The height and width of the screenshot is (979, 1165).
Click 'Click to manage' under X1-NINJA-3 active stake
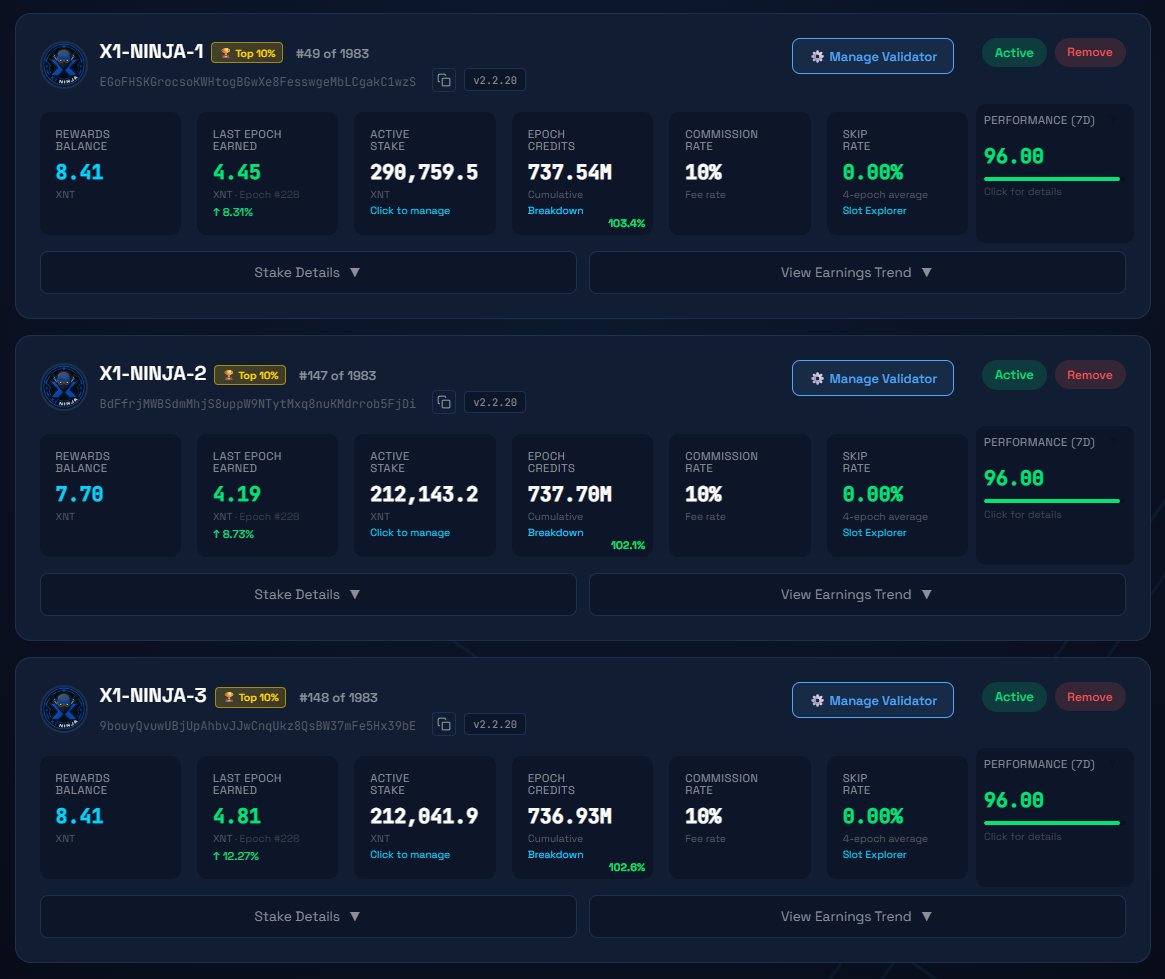pos(410,855)
